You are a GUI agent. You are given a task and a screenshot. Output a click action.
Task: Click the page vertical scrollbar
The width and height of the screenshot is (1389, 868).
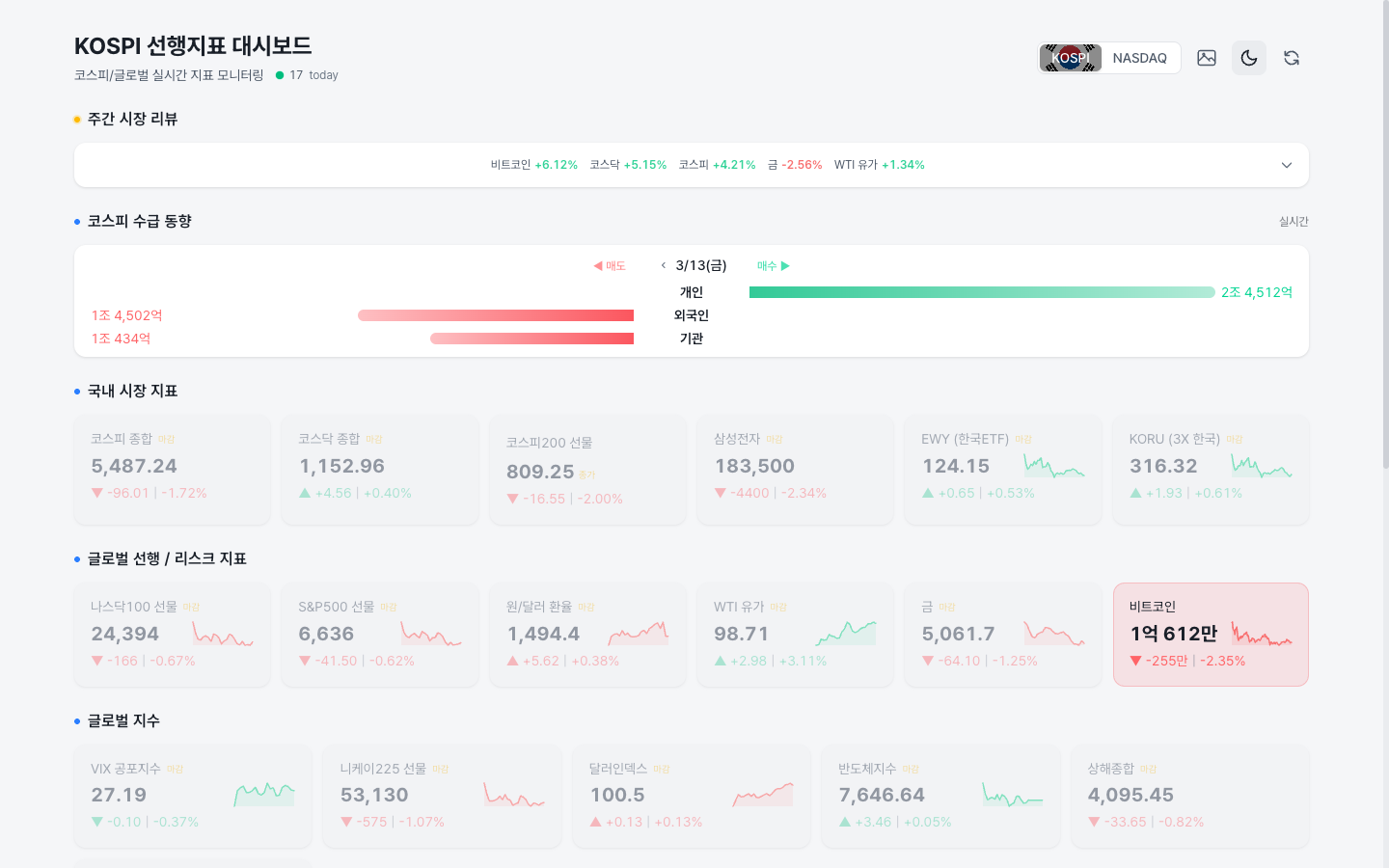pyautogui.click(x=1384, y=241)
